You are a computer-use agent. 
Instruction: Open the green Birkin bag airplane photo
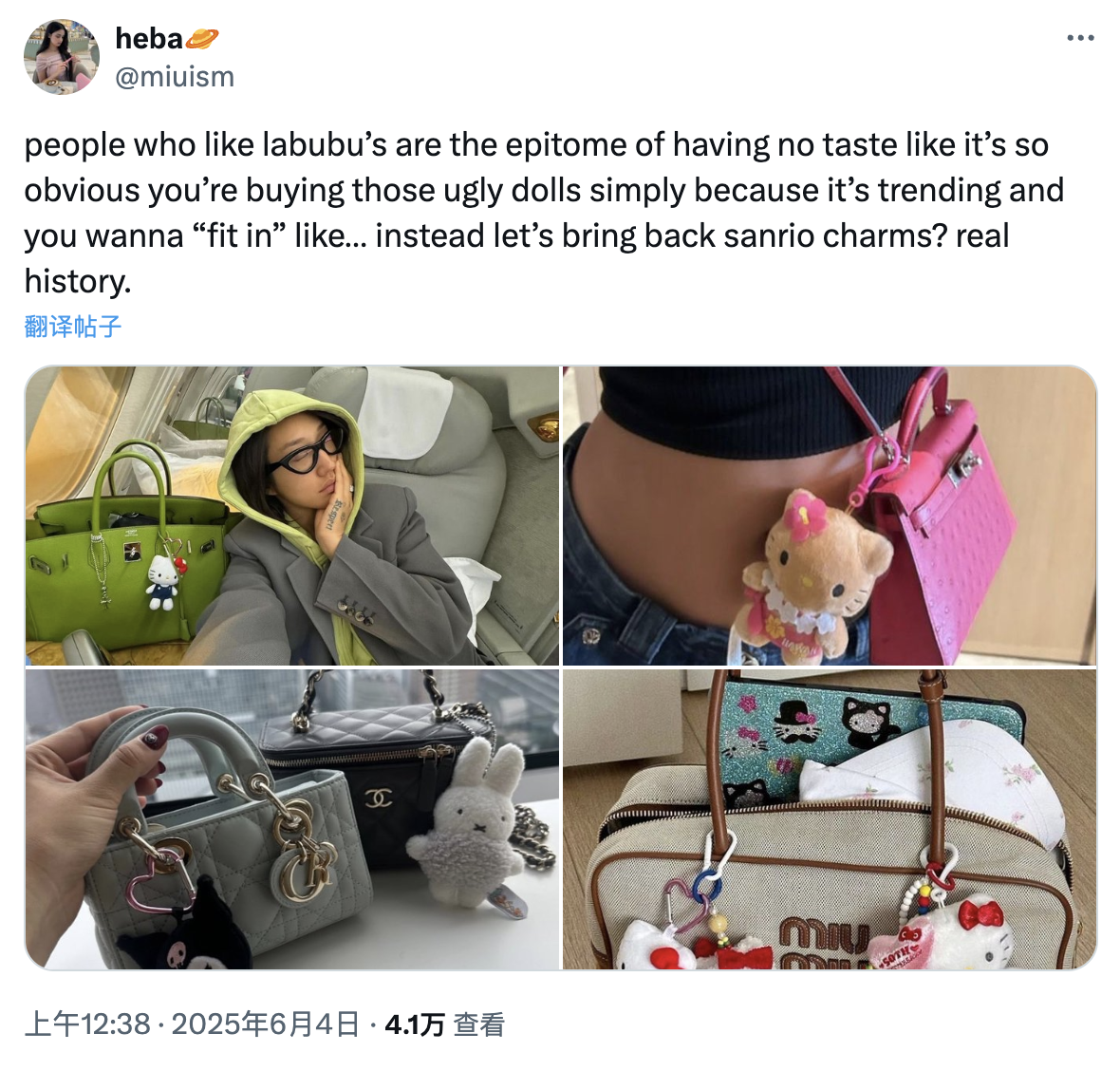click(292, 516)
